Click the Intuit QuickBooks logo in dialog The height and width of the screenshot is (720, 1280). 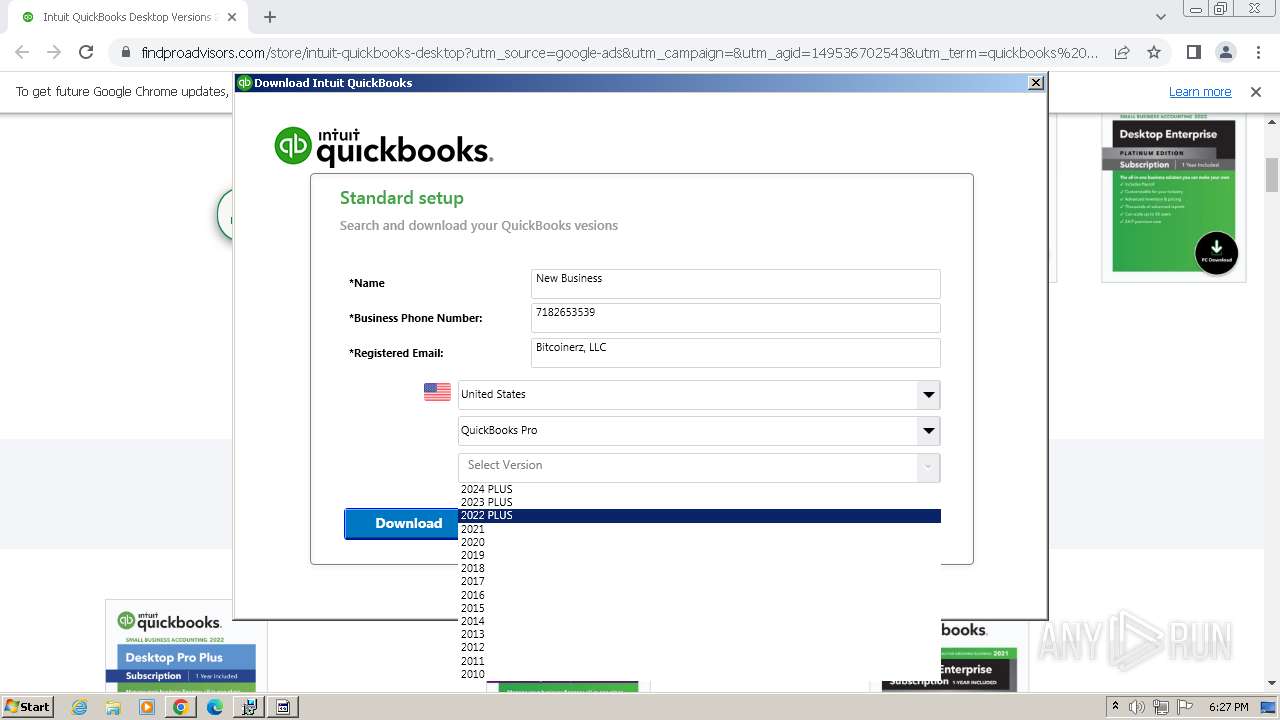[x=383, y=147]
